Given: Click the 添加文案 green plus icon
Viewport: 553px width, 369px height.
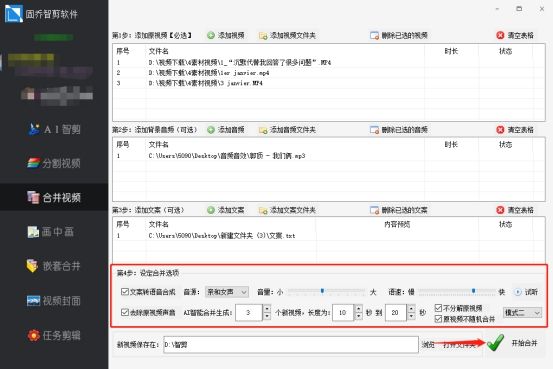Looking at the screenshot, I should click(211, 210).
